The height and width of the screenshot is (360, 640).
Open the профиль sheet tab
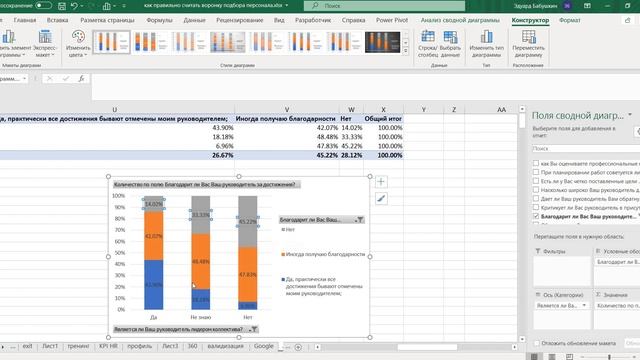coord(140,346)
